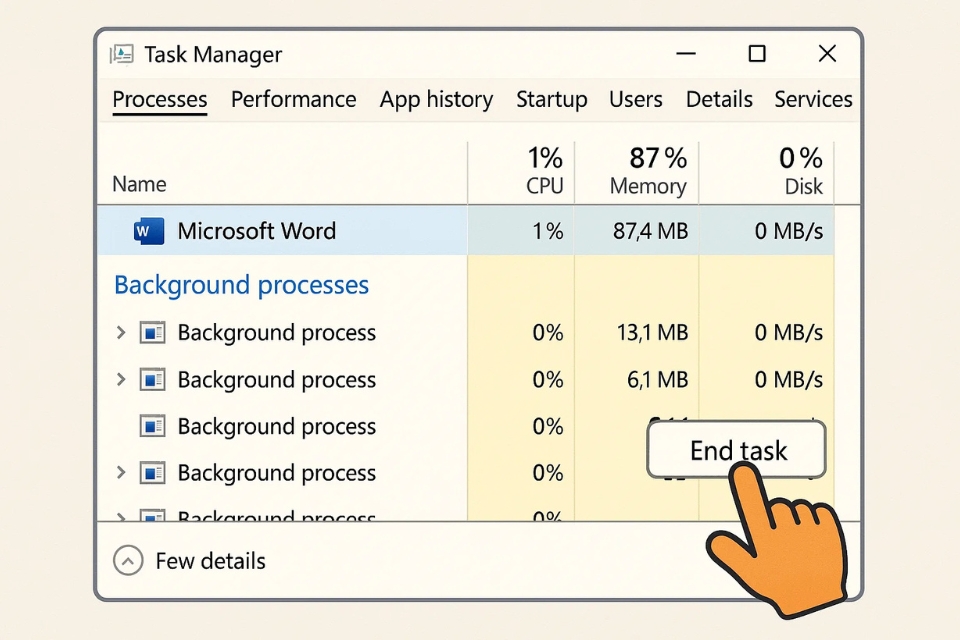Image resolution: width=960 pixels, height=640 pixels.
Task: Select the first Background process icon
Action: tap(153, 332)
